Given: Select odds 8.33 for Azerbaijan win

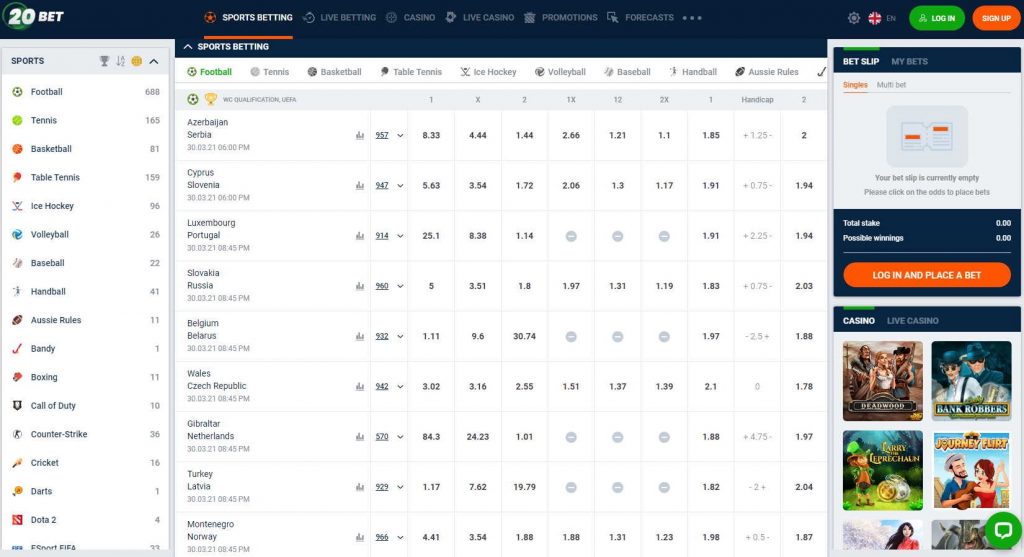Looking at the screenshot, I should [431, 135].
